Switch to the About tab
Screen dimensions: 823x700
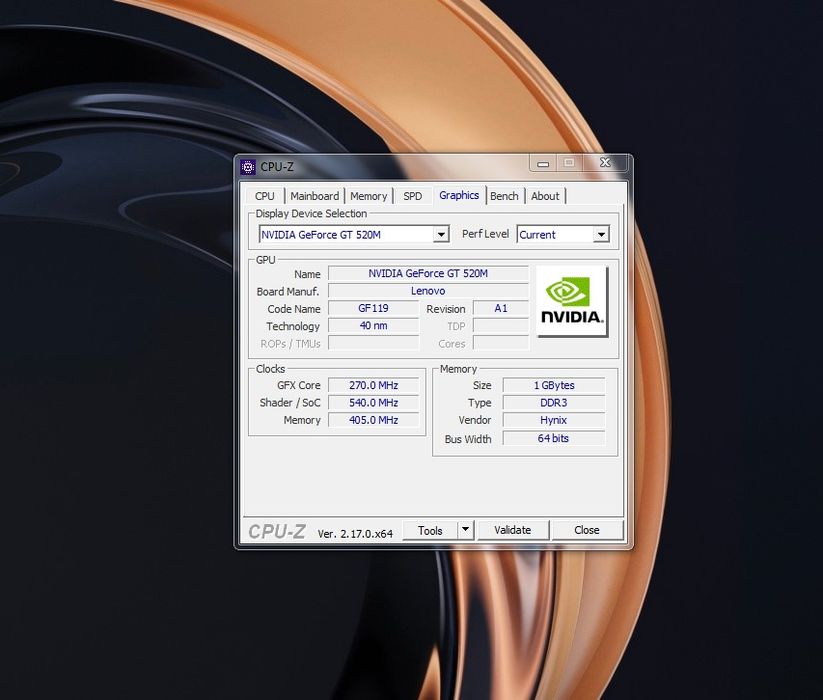tap(545, 196)
